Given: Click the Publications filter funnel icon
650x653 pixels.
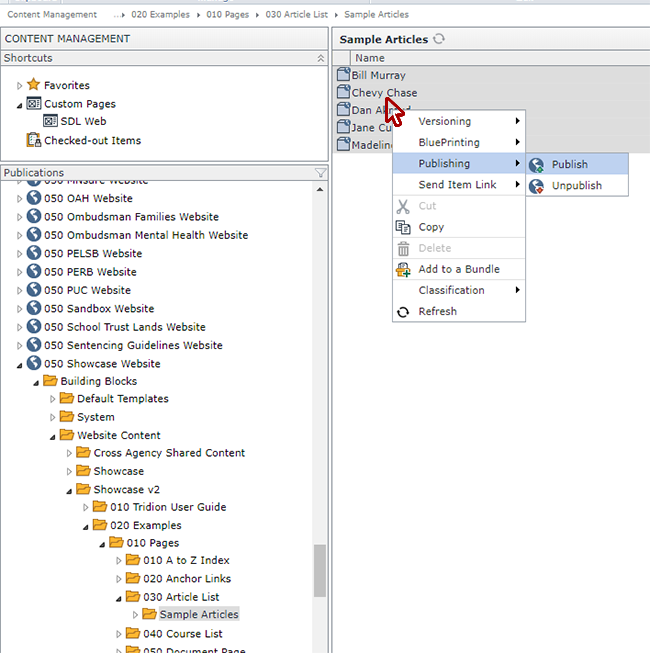Looking at the screenshot, I should click(x=320, y=173).
